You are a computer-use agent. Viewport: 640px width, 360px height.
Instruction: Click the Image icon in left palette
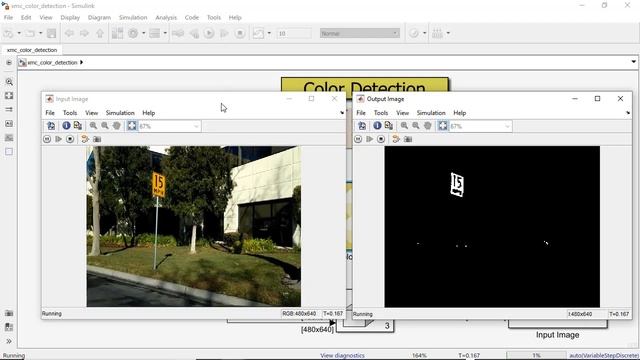coord(9,138)
